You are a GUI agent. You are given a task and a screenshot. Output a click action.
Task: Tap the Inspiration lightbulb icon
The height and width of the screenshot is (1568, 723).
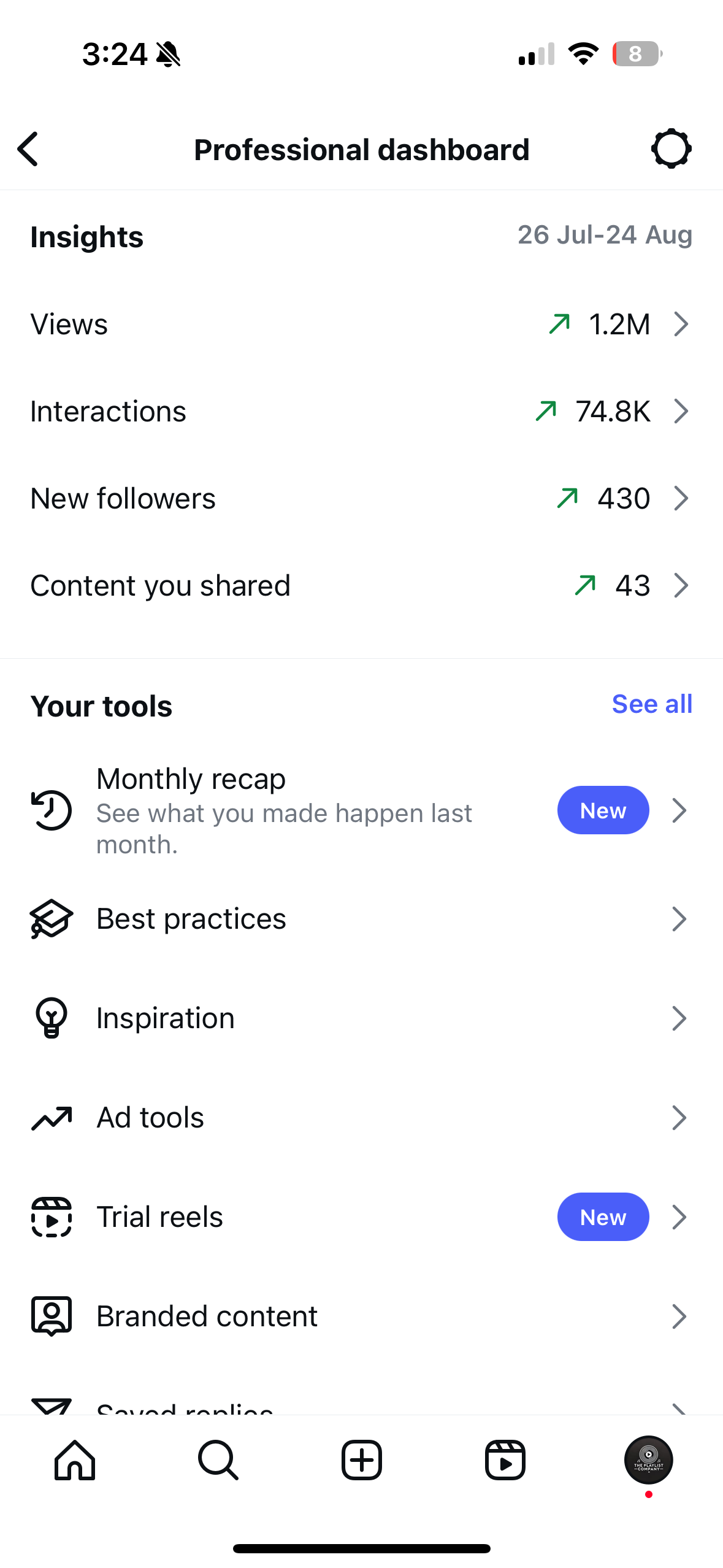click(52, 1018)
